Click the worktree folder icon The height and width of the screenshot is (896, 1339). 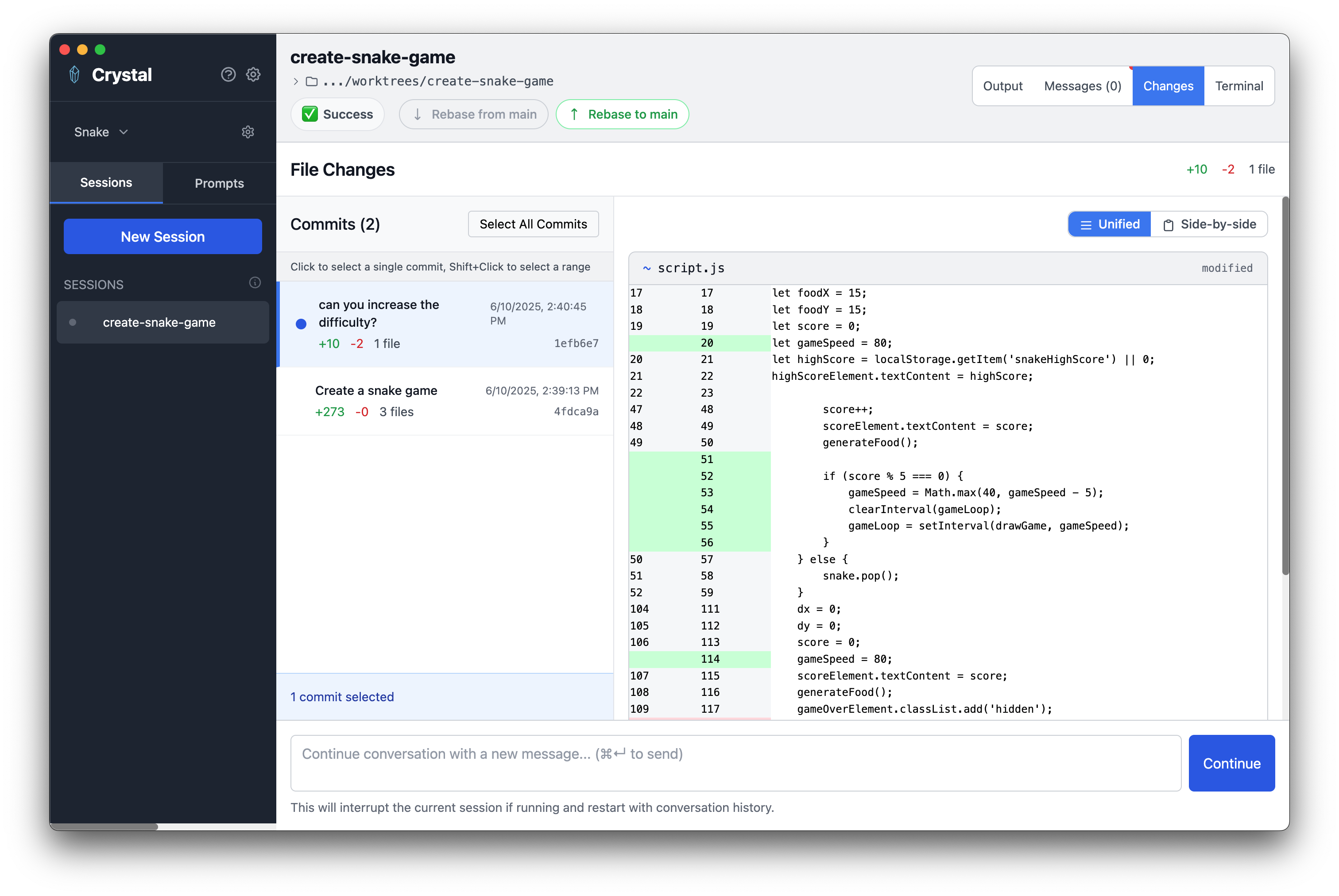311,82
